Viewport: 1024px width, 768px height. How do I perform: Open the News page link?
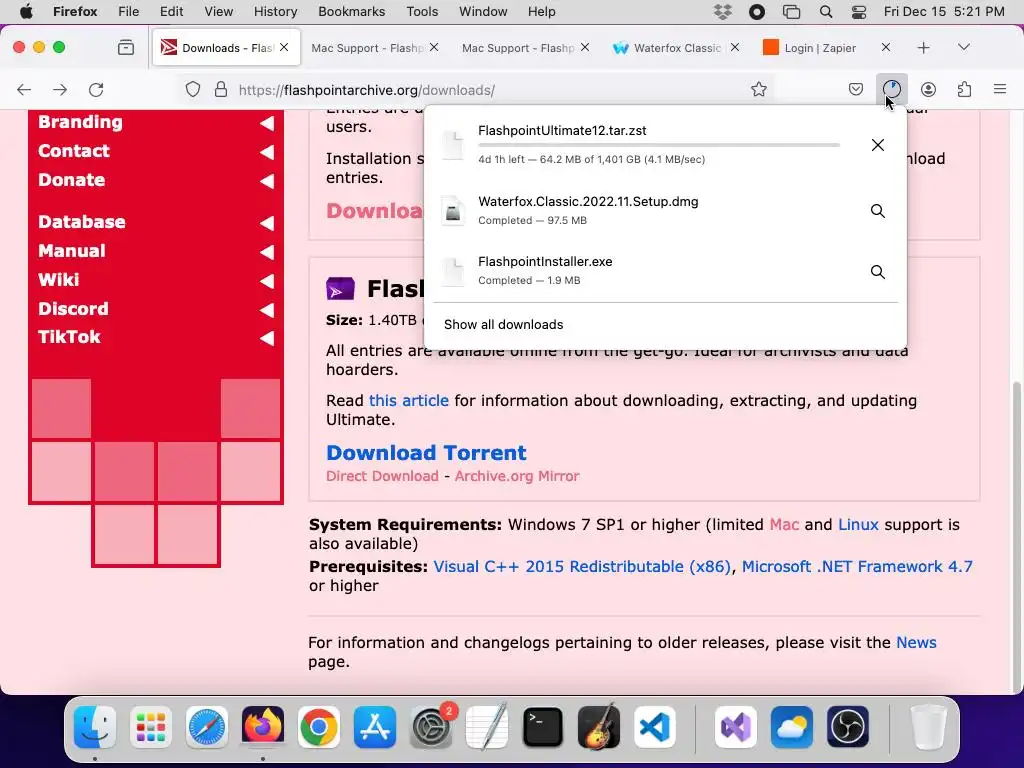916,643
